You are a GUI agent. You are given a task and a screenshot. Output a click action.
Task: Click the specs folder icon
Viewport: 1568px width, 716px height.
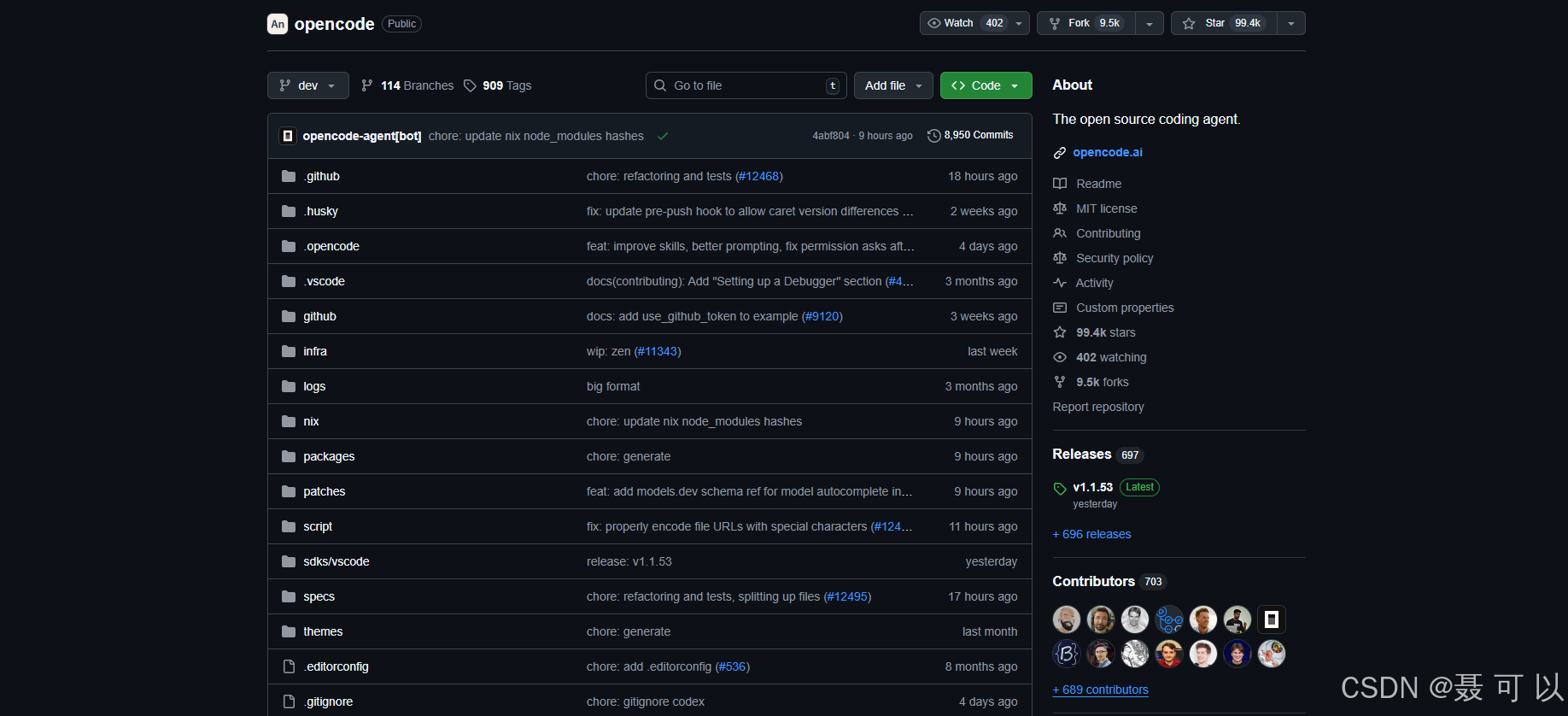[x=289, y=596]
